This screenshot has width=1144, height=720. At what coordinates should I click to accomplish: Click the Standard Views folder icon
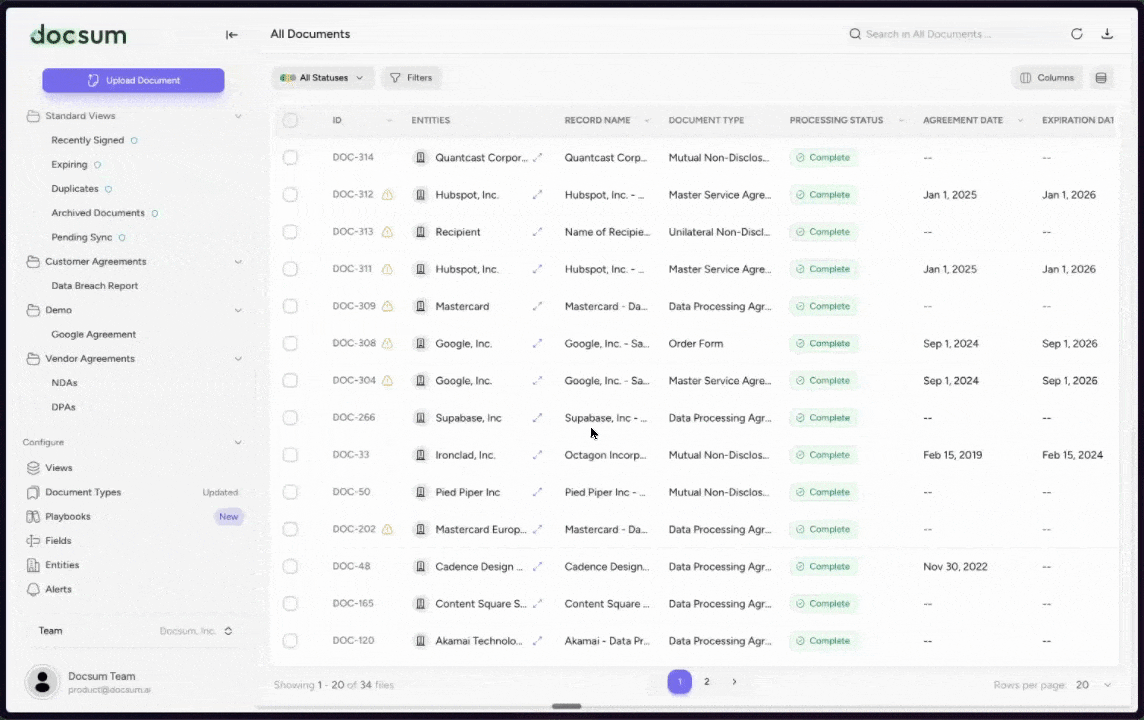pos(33,116)
